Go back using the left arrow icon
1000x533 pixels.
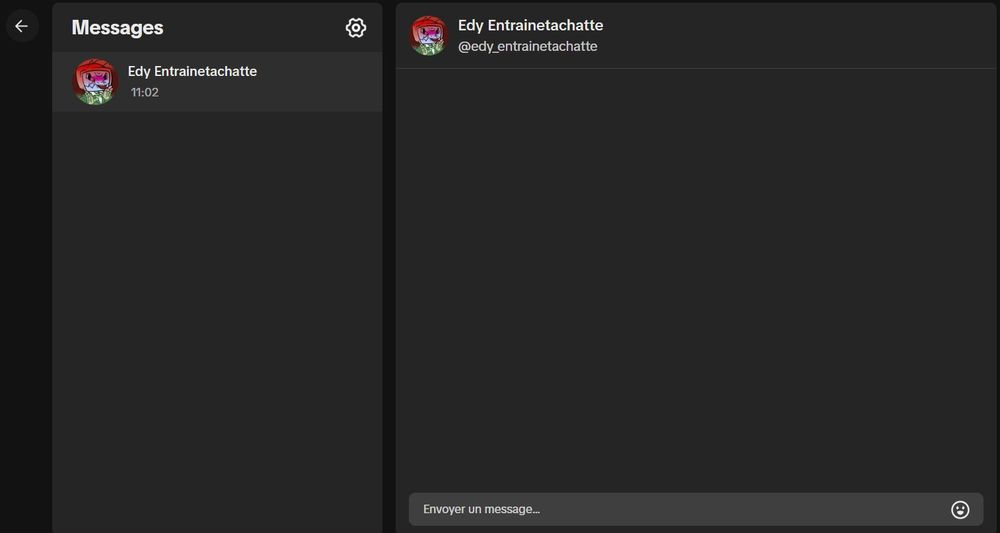coord(22,26)
